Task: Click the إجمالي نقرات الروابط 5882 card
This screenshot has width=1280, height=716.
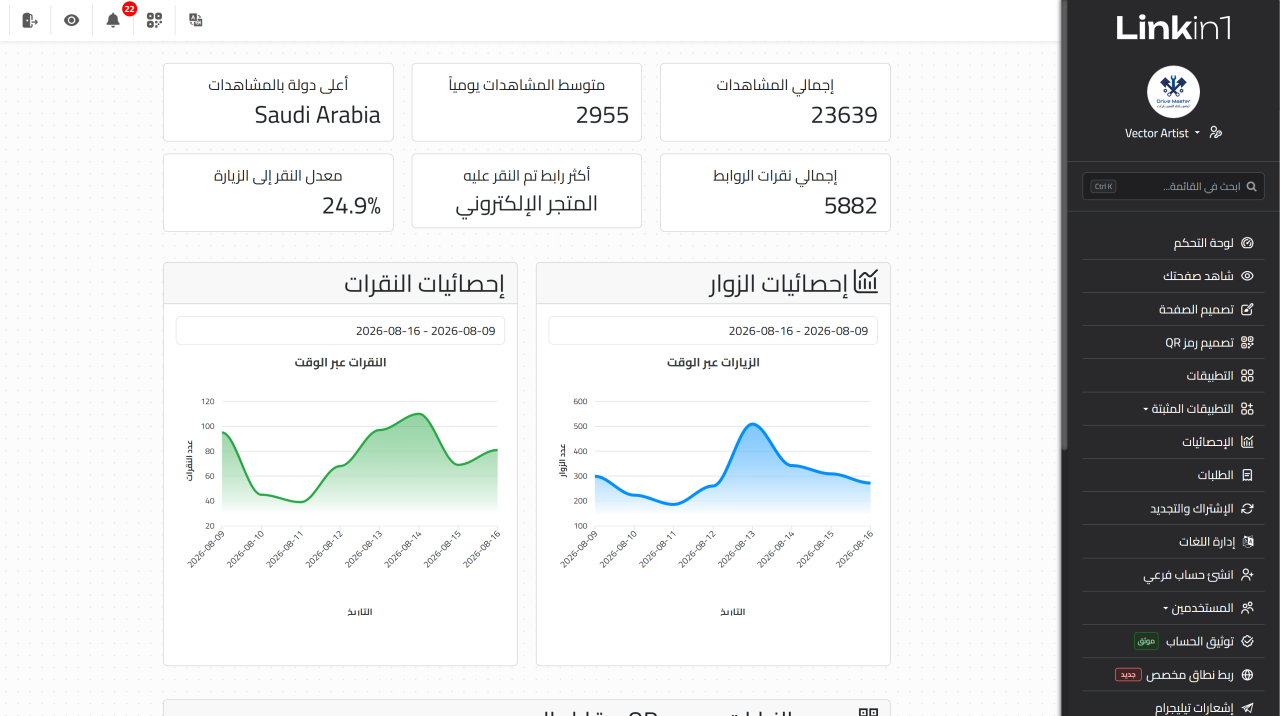Action: click(x=775, y=192)
